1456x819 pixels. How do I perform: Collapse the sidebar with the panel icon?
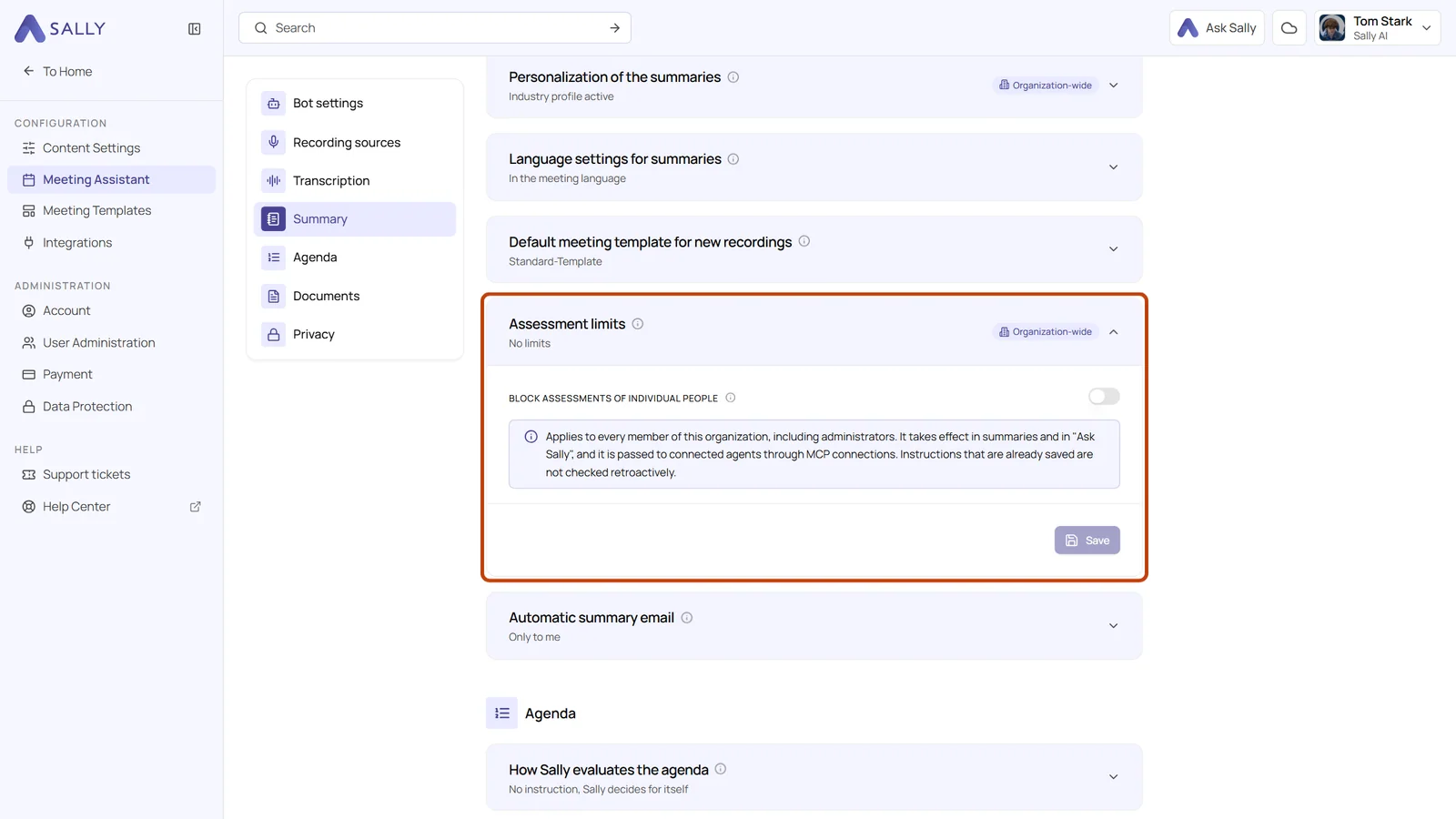[x=194, y=29]
